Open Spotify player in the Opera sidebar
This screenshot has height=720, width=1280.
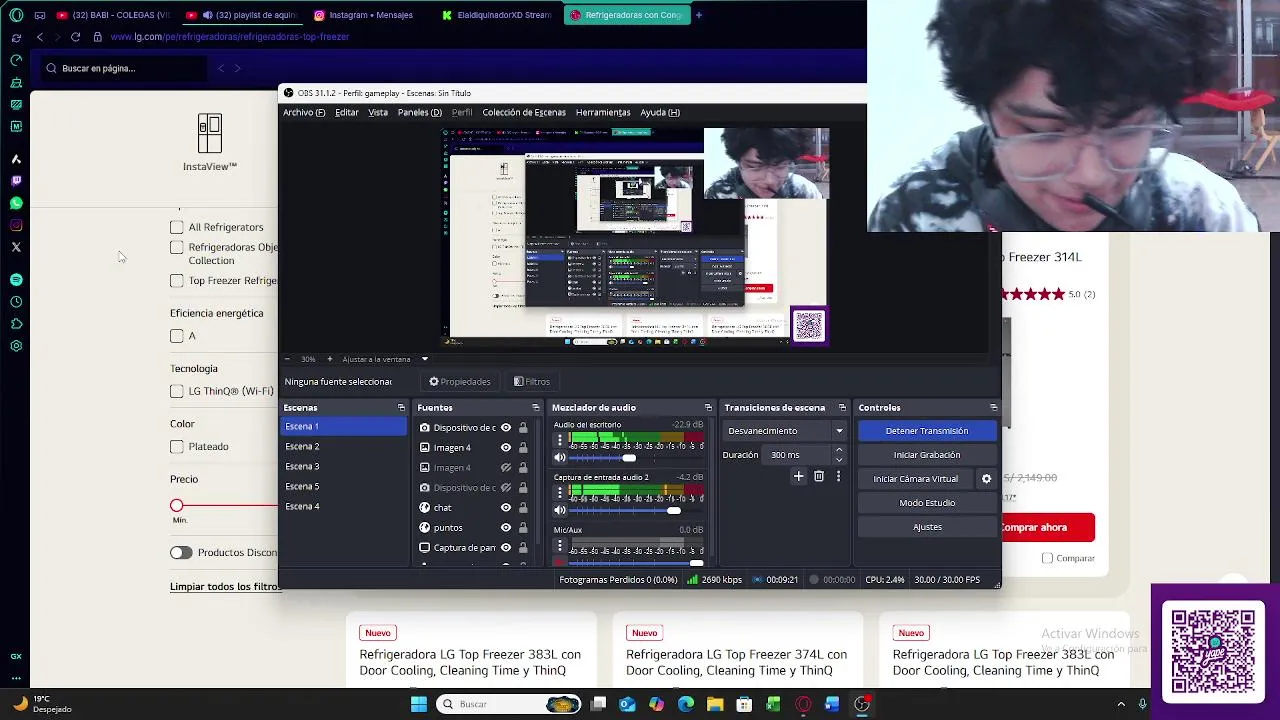tap(16, 280)
